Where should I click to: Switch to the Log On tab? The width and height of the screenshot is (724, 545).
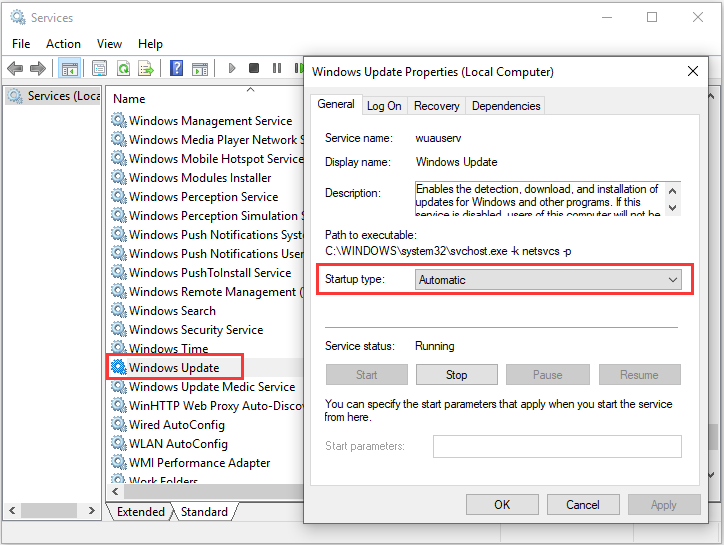click(384, 106)
